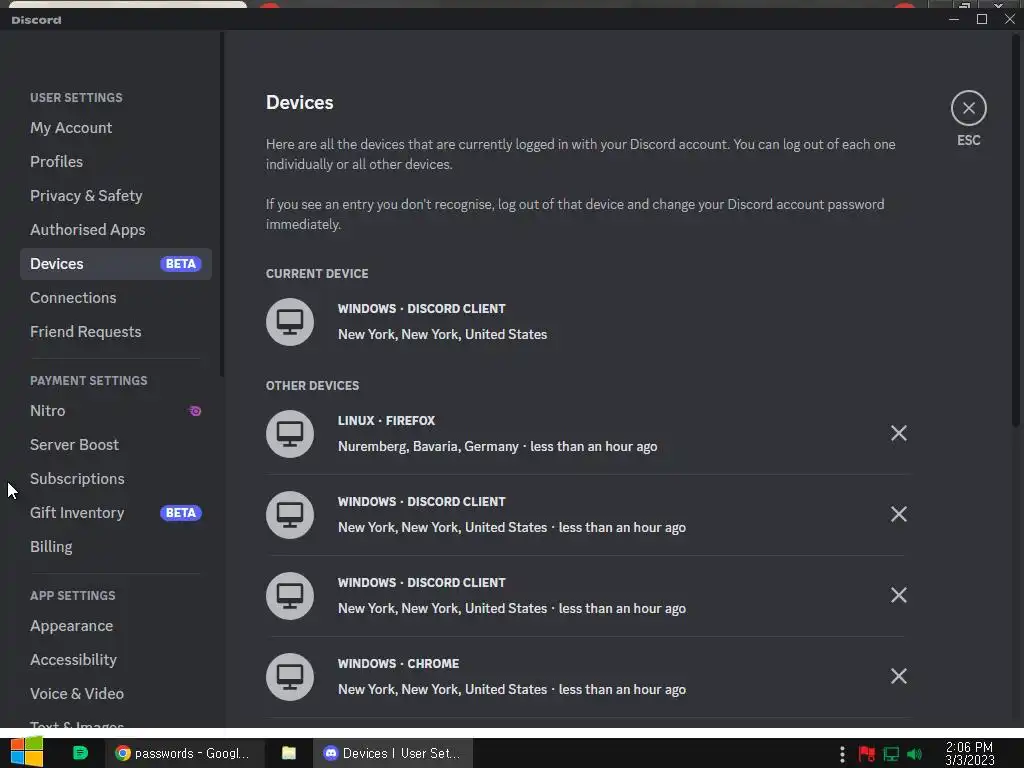
Task: Click the Devices page heading
Action: click(300, 103)
